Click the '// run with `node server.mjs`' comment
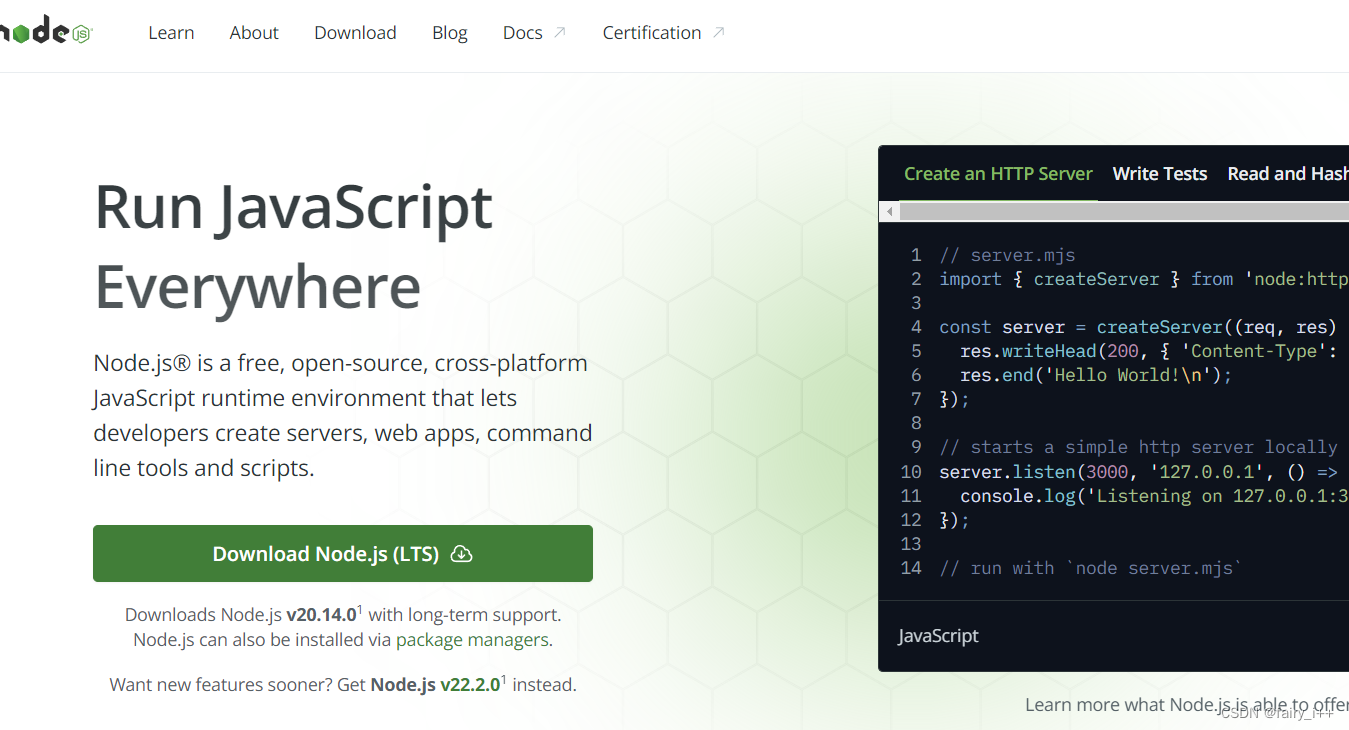 1091,568
